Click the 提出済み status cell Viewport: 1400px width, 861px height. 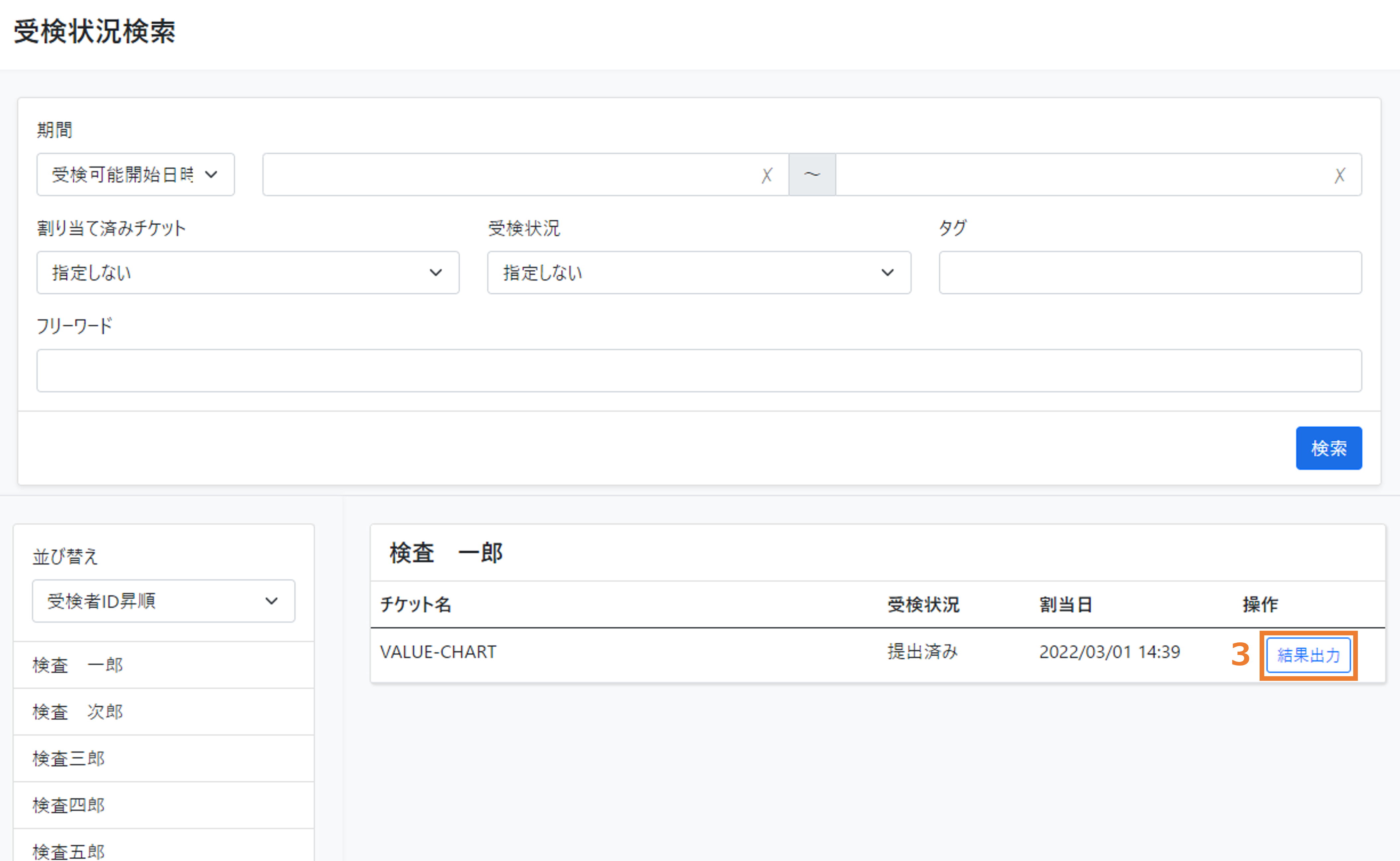923,651
